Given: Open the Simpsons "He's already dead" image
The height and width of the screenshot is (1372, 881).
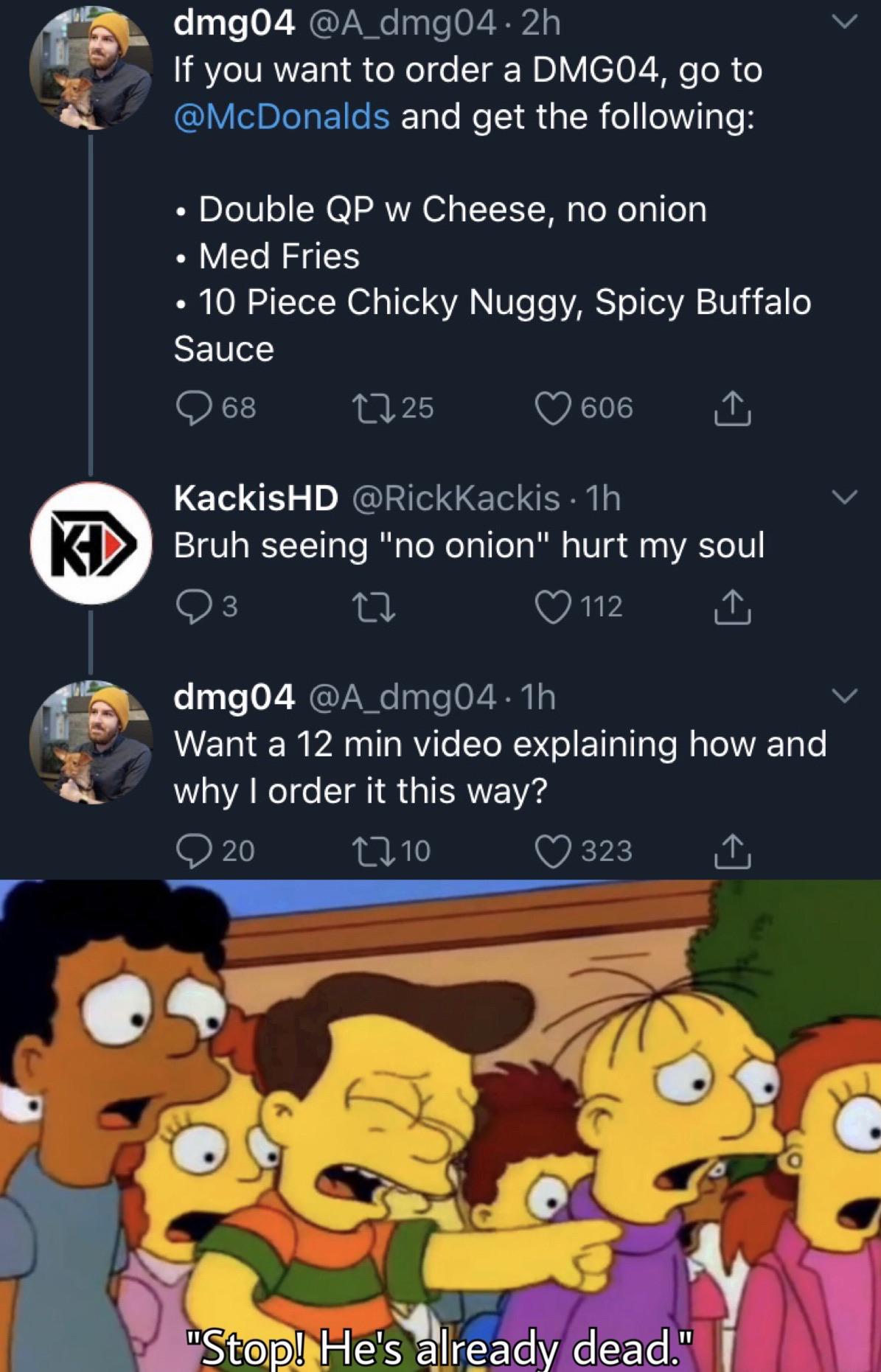Looking at the screenshot, I should click(440, 1125).
